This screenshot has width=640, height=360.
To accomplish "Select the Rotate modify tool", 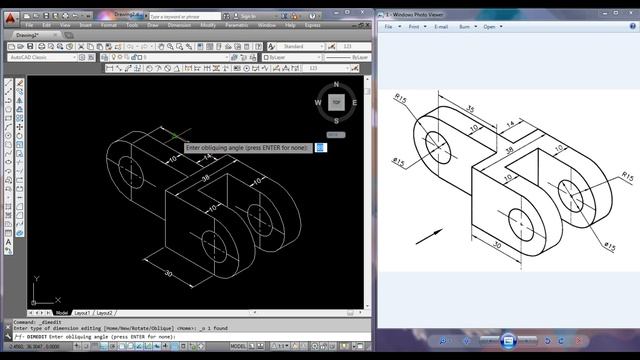I will [20, 136].
